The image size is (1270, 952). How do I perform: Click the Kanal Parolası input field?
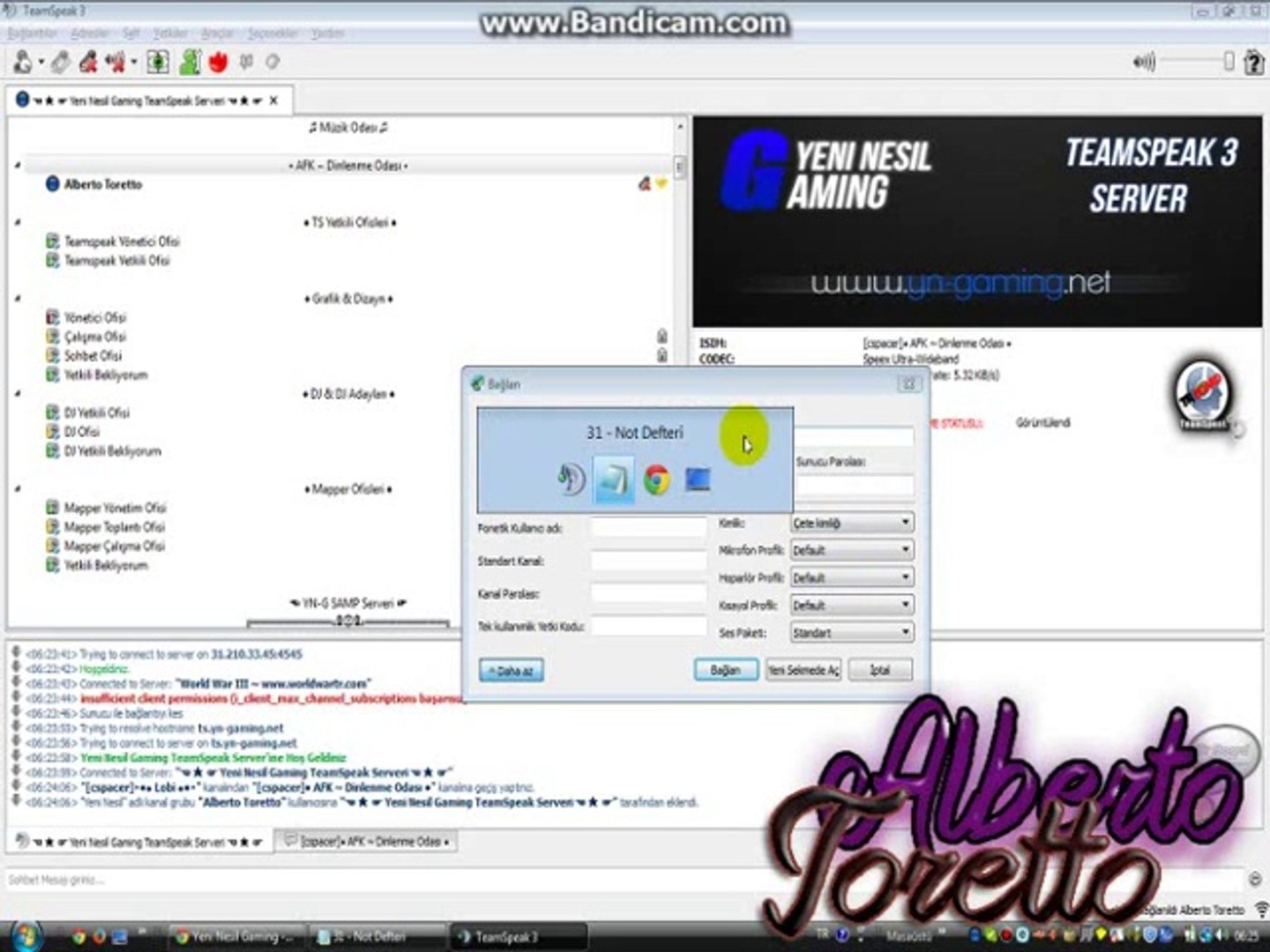click(648, 593)
